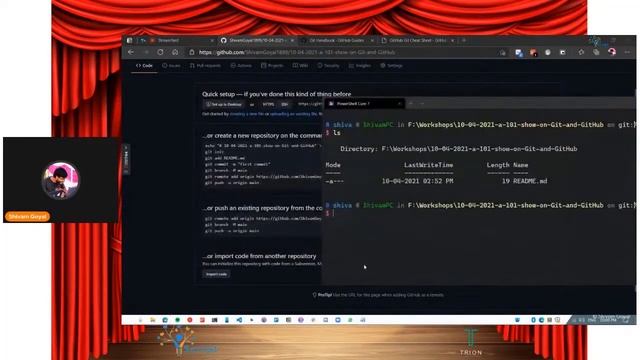Open the repository Projects tab

click(x=272, y=65)
